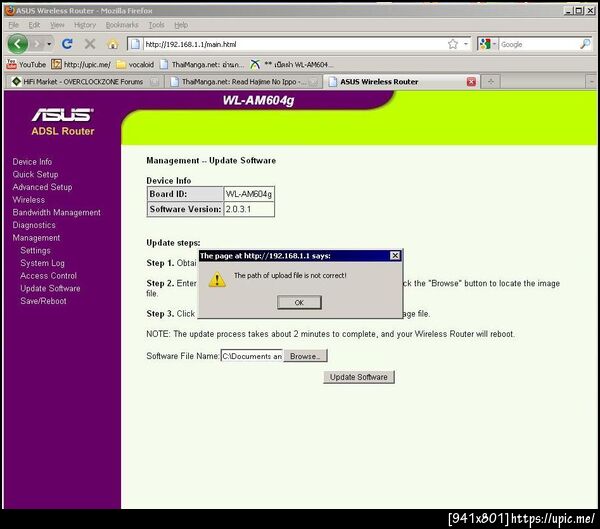Go to Home via house icon
Viewport: 600px width, 529px height.
point(112,44)
